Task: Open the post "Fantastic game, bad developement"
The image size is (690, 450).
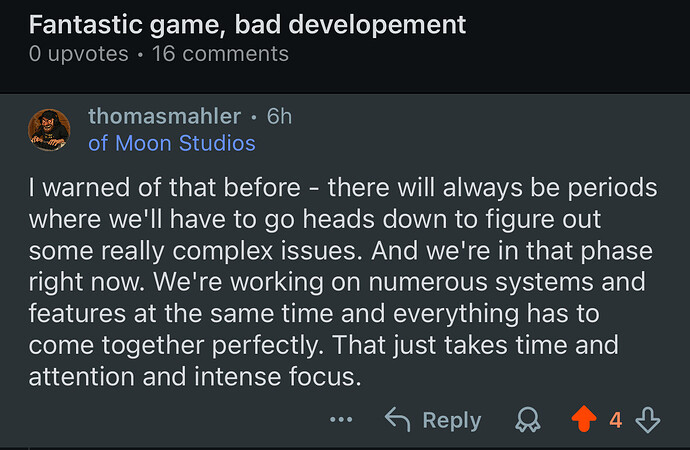Action: pyautogui.click(x=247, y=22)
